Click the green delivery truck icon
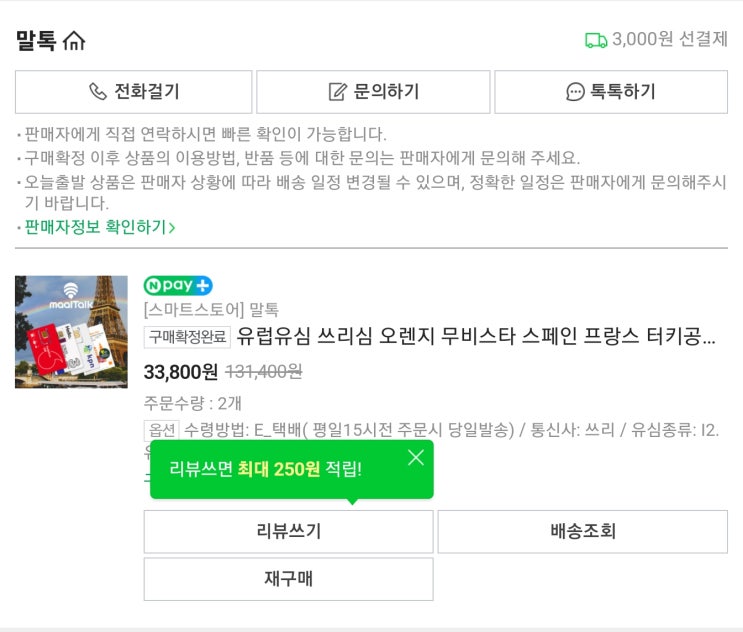 pyautogui.click(x=596, y=40)
